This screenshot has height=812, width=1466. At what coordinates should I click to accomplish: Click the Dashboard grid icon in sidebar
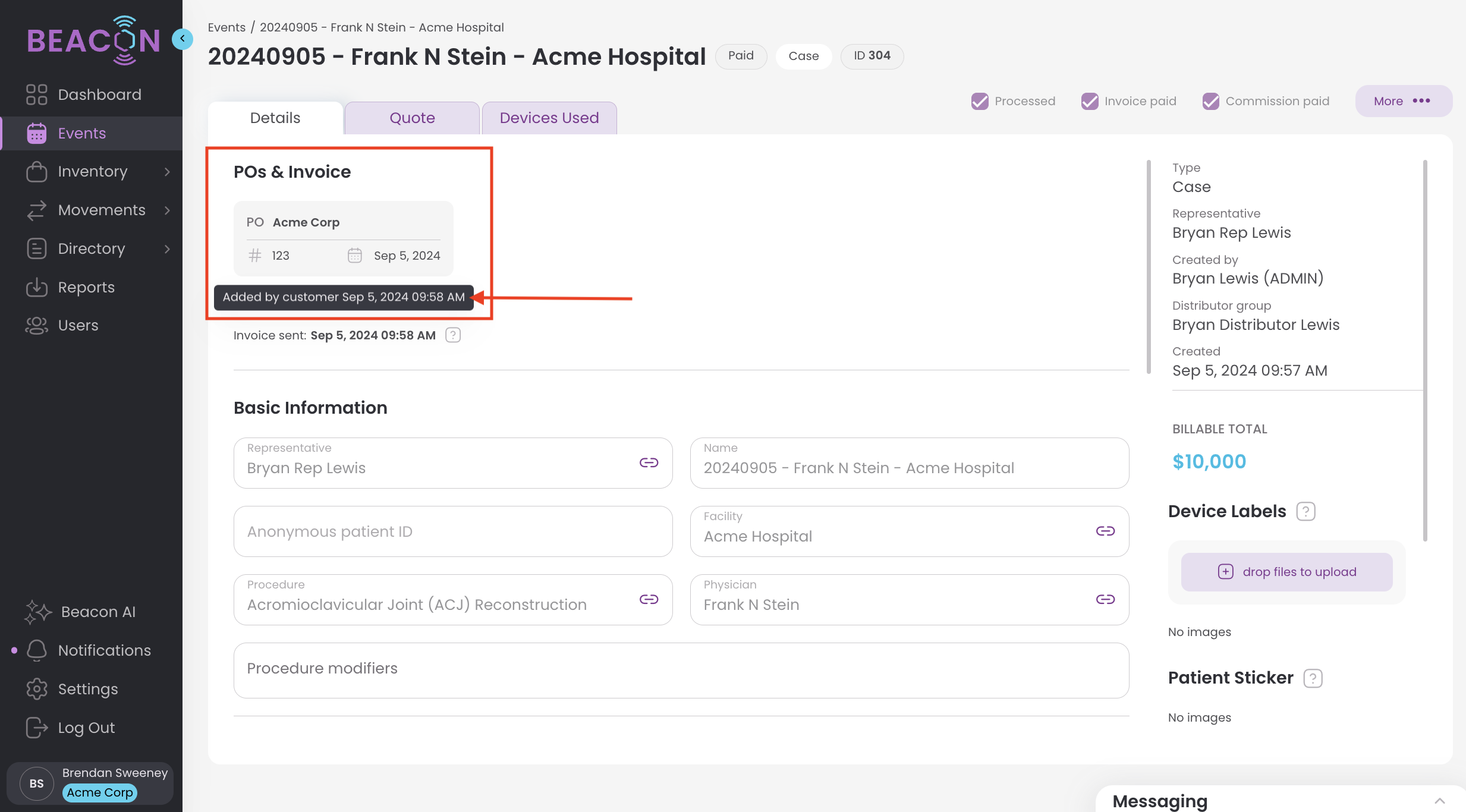click(36, 95)
